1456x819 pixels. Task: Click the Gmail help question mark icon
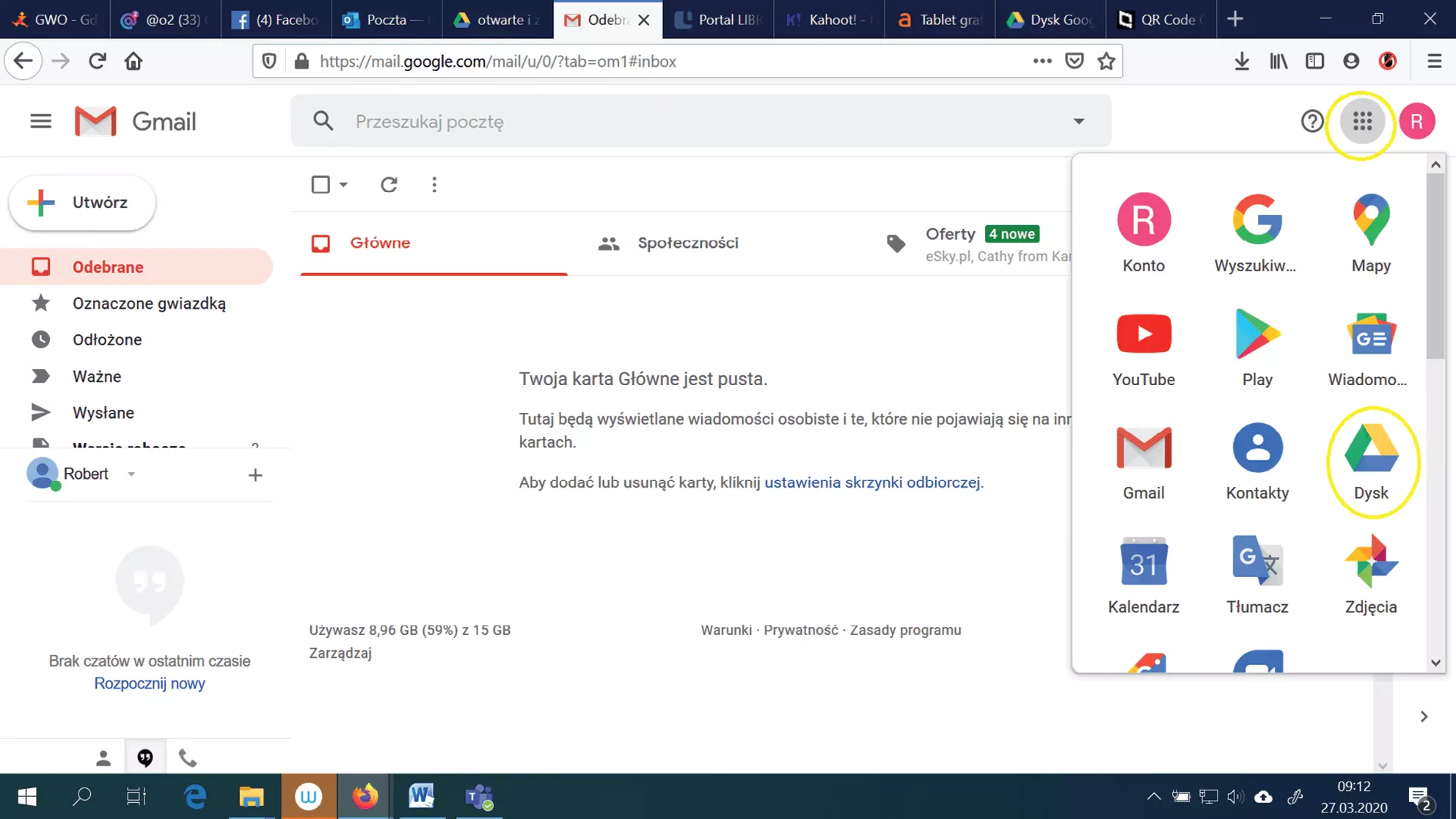point(1312,121)
